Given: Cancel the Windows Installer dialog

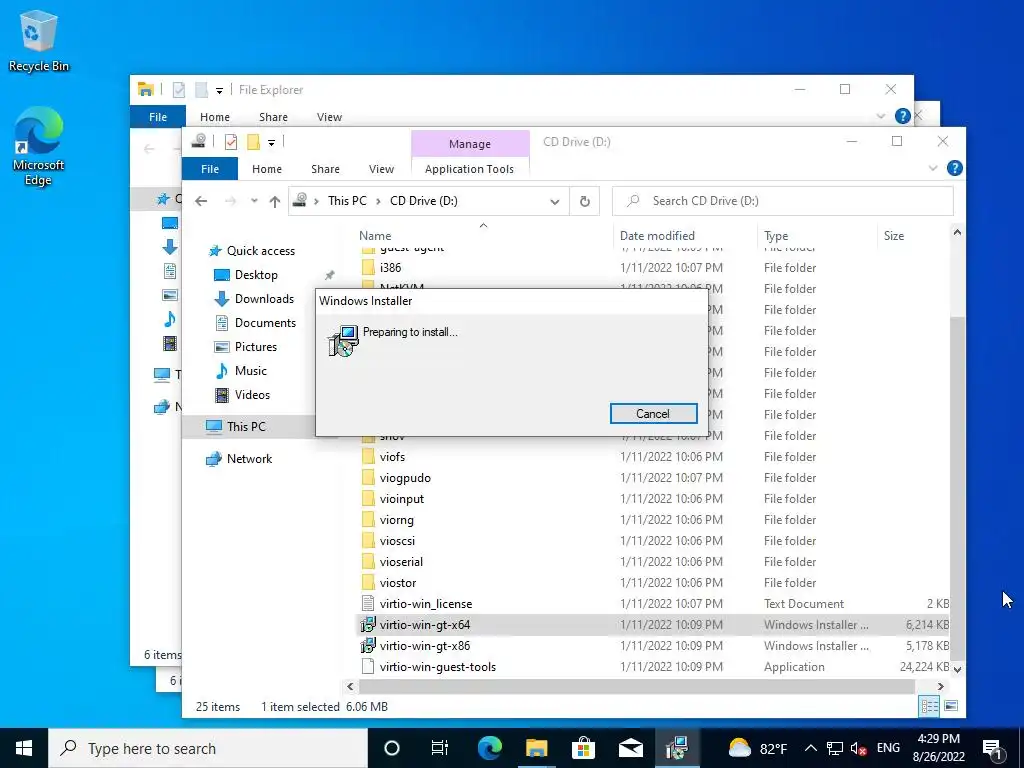Looking at the screenshot, I should [x=653, y=413].
